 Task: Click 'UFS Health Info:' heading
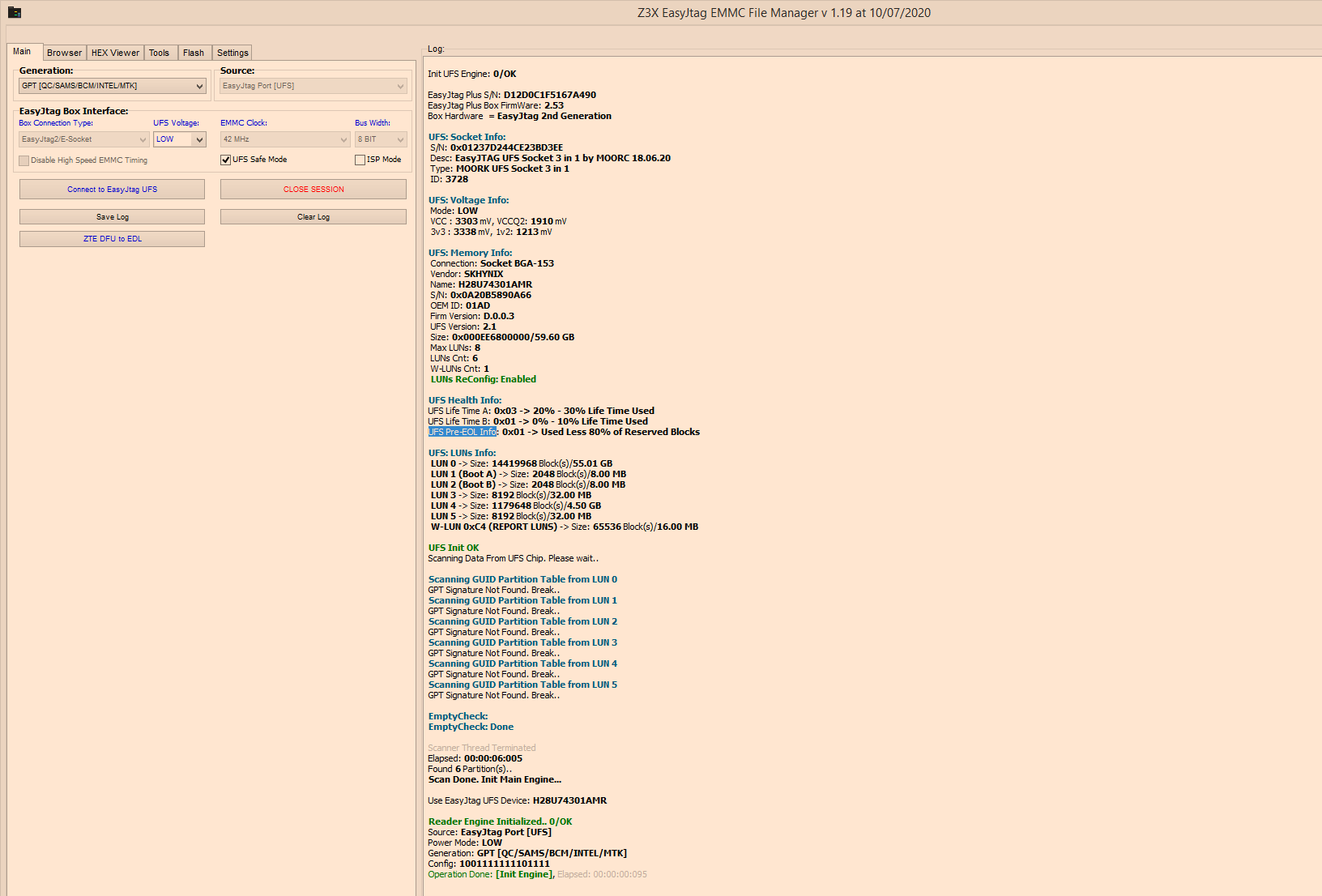(x=465, y=400)
